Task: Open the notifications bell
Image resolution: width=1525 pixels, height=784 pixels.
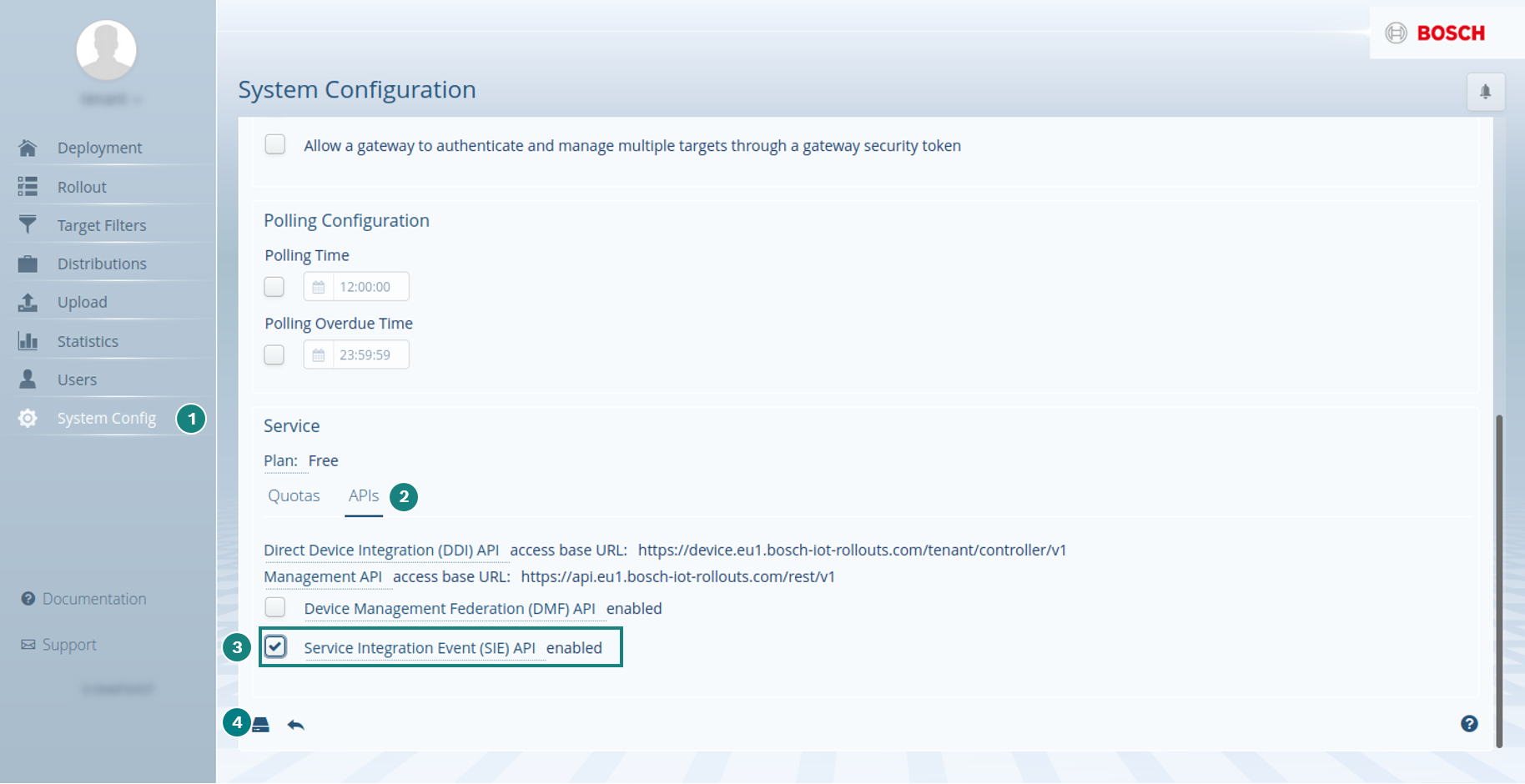Action: click(x=1485, y=92)
